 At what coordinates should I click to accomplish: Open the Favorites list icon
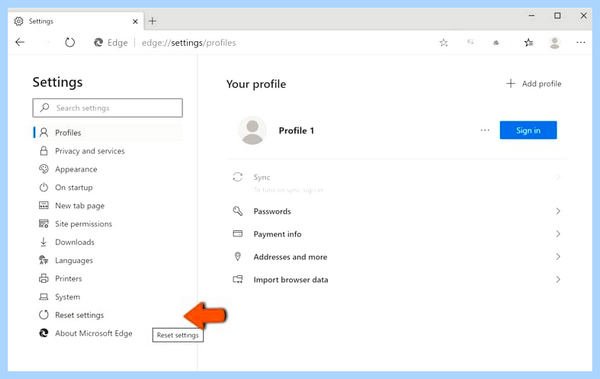[x=528, y=42]
